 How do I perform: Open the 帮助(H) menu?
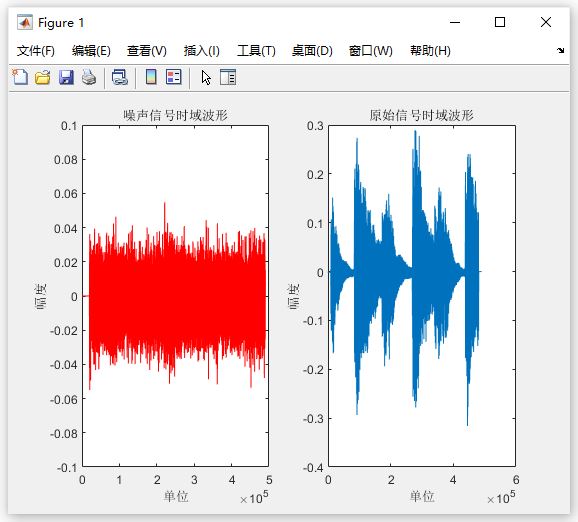[430, 51]
